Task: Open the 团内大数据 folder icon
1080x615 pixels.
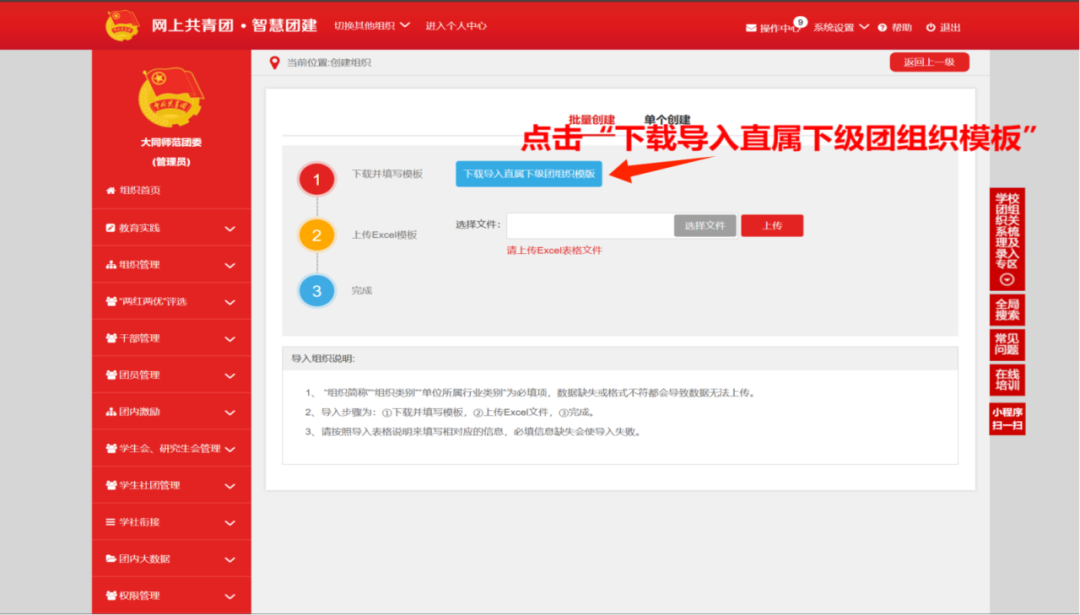Action: (x=110, y=558)
